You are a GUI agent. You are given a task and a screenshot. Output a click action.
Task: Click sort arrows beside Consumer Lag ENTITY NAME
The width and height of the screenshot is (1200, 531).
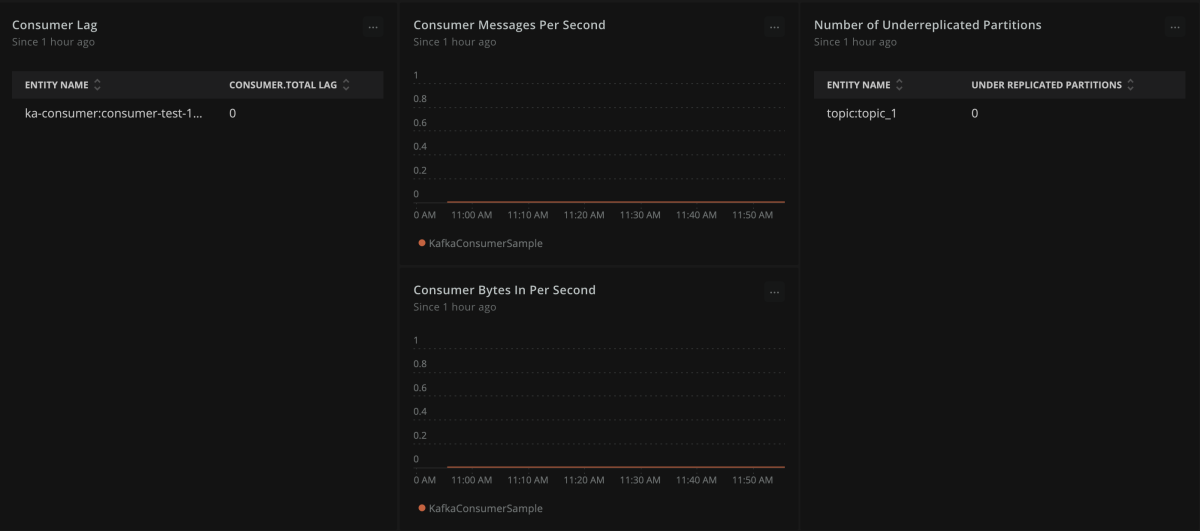pyautogui.click(x=97, y=85)
